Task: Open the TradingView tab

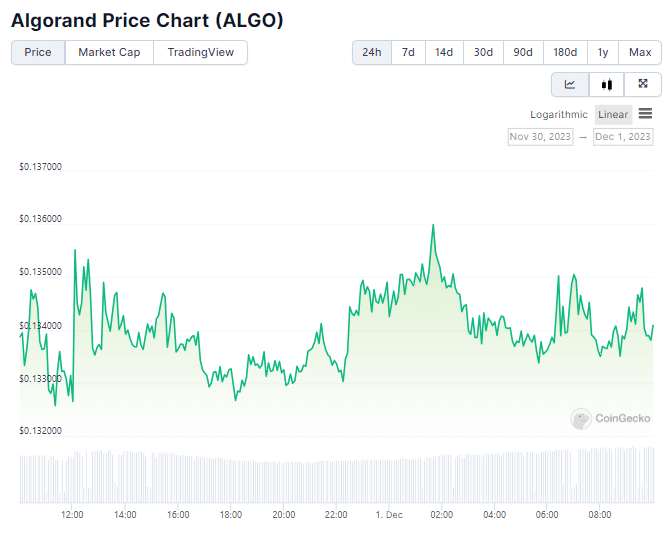Action: click(201, 52)
